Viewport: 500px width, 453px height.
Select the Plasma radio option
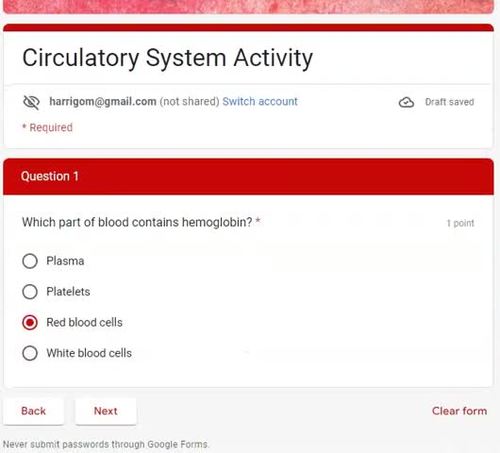[x=30, y=261]
